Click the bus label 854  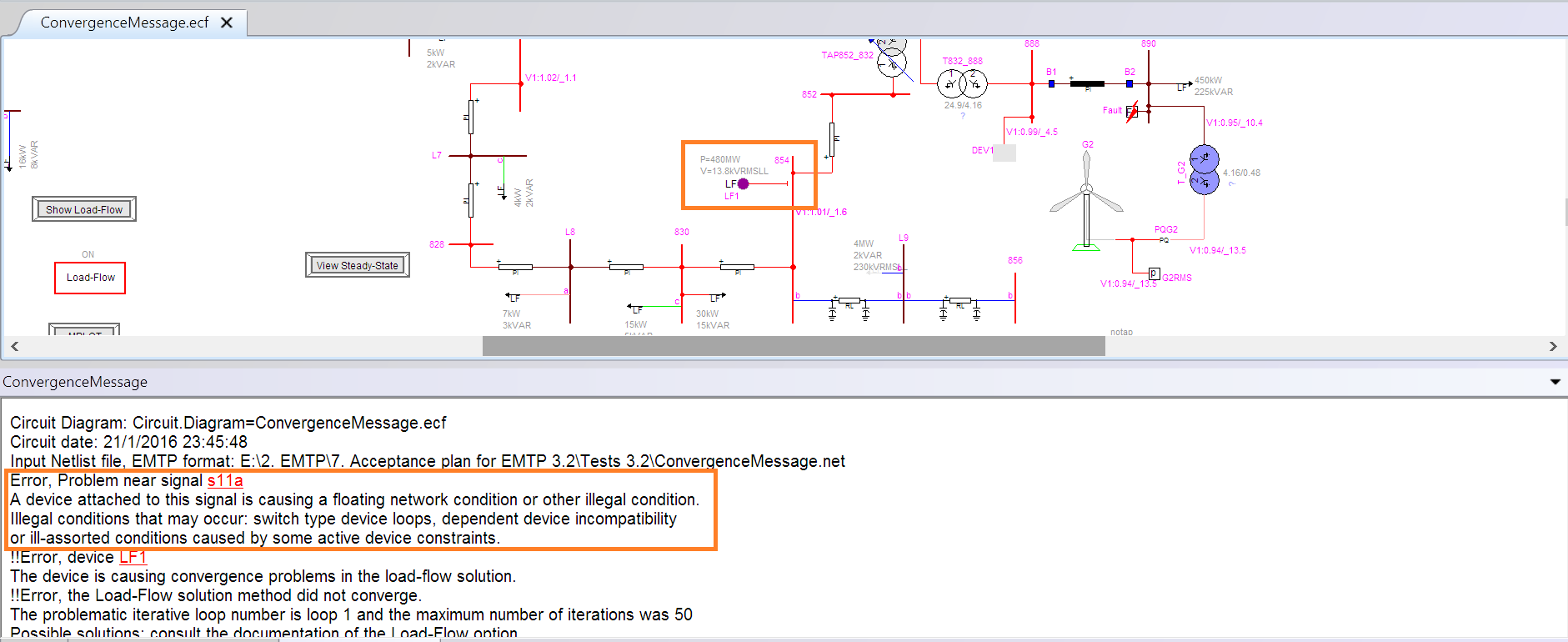(x=781, y=160)
